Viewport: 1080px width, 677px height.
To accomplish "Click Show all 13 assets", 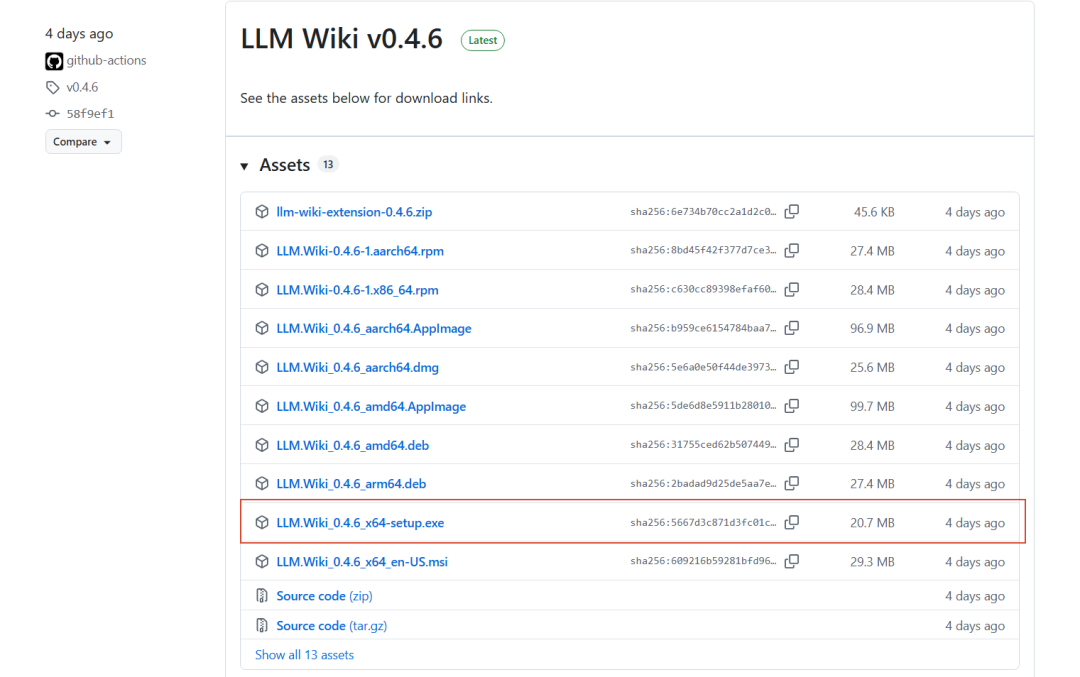I will coord(304,655).
